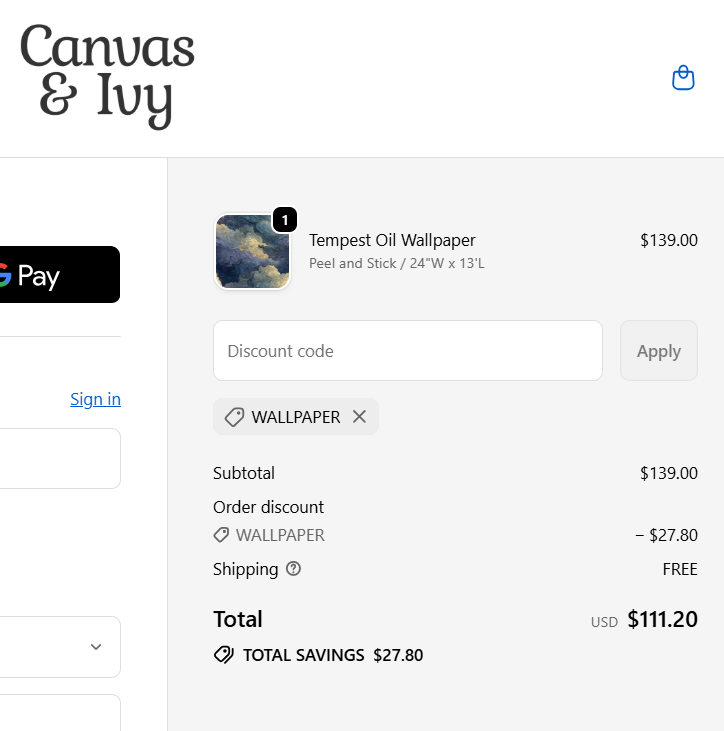
Task: Remove the WALLPAPER discount code chip
Action: (359, 417)
